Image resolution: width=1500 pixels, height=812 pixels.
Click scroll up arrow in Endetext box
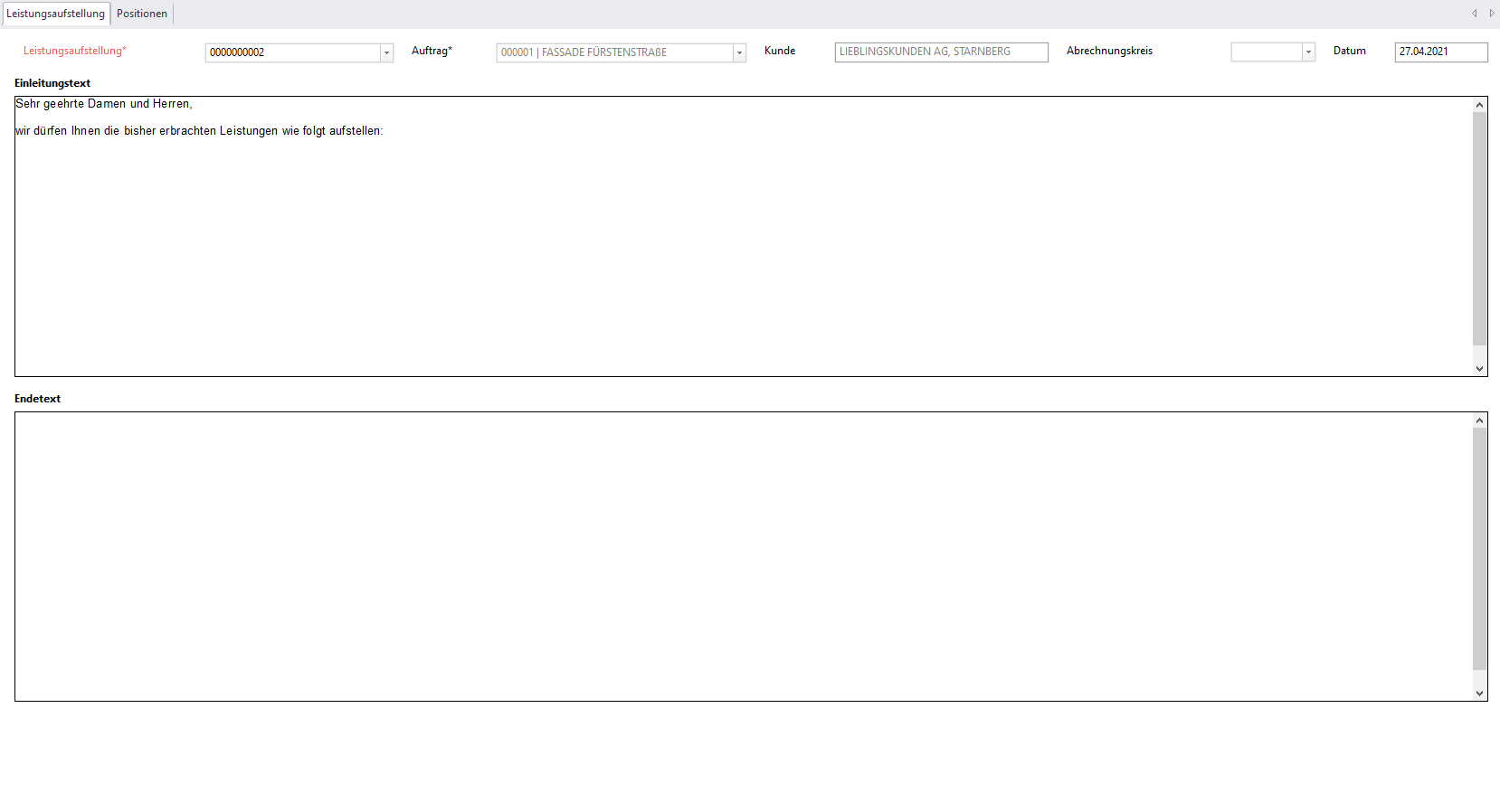(1479, 420)
